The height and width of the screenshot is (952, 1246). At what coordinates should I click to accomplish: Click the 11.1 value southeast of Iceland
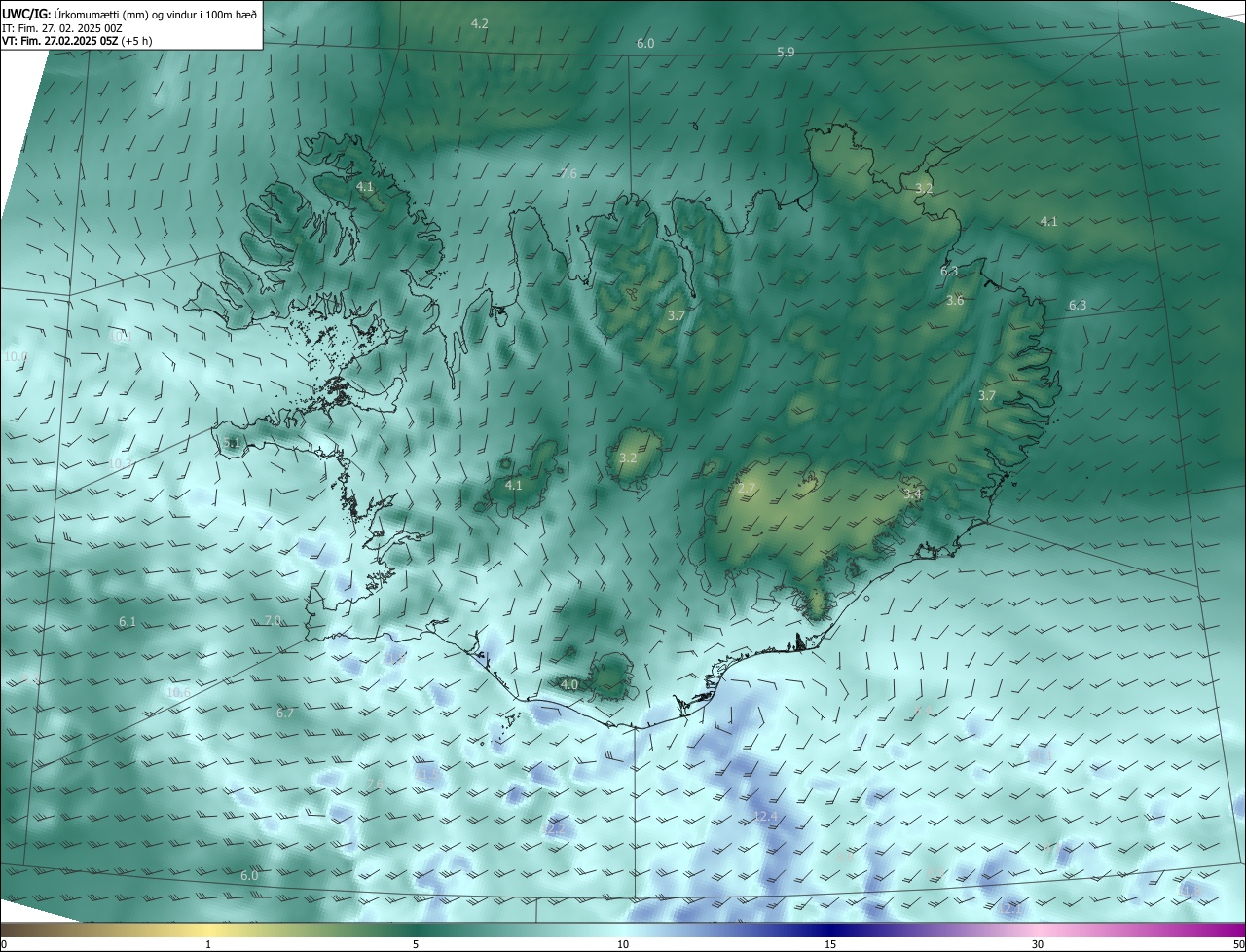(x=1040, y=754)
